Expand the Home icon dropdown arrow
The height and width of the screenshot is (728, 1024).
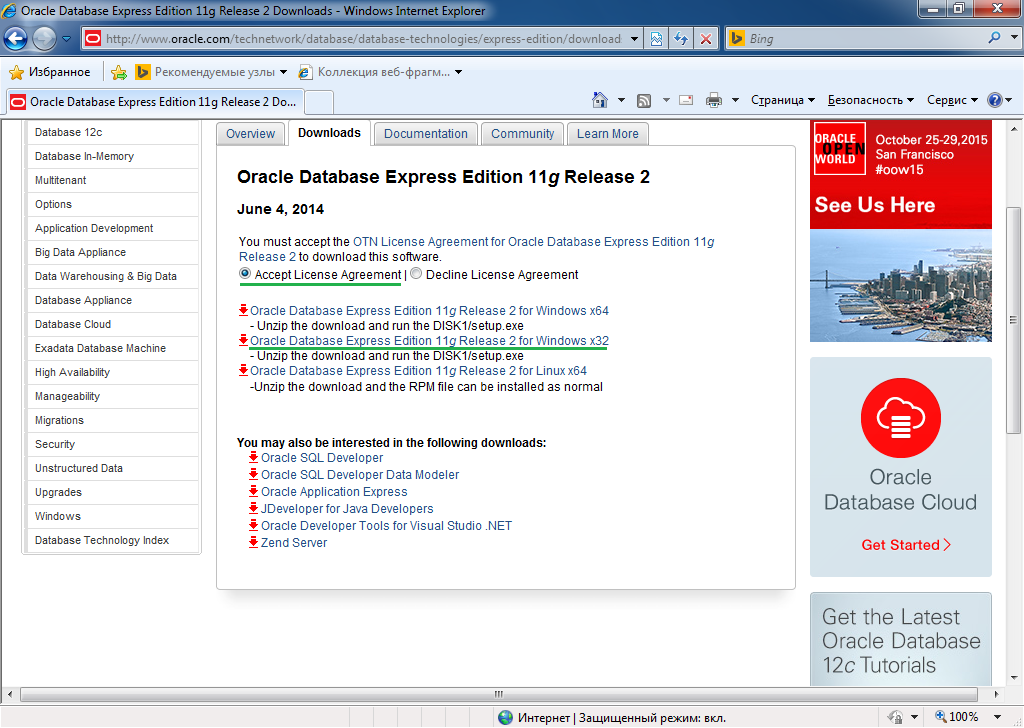[621, 100]
